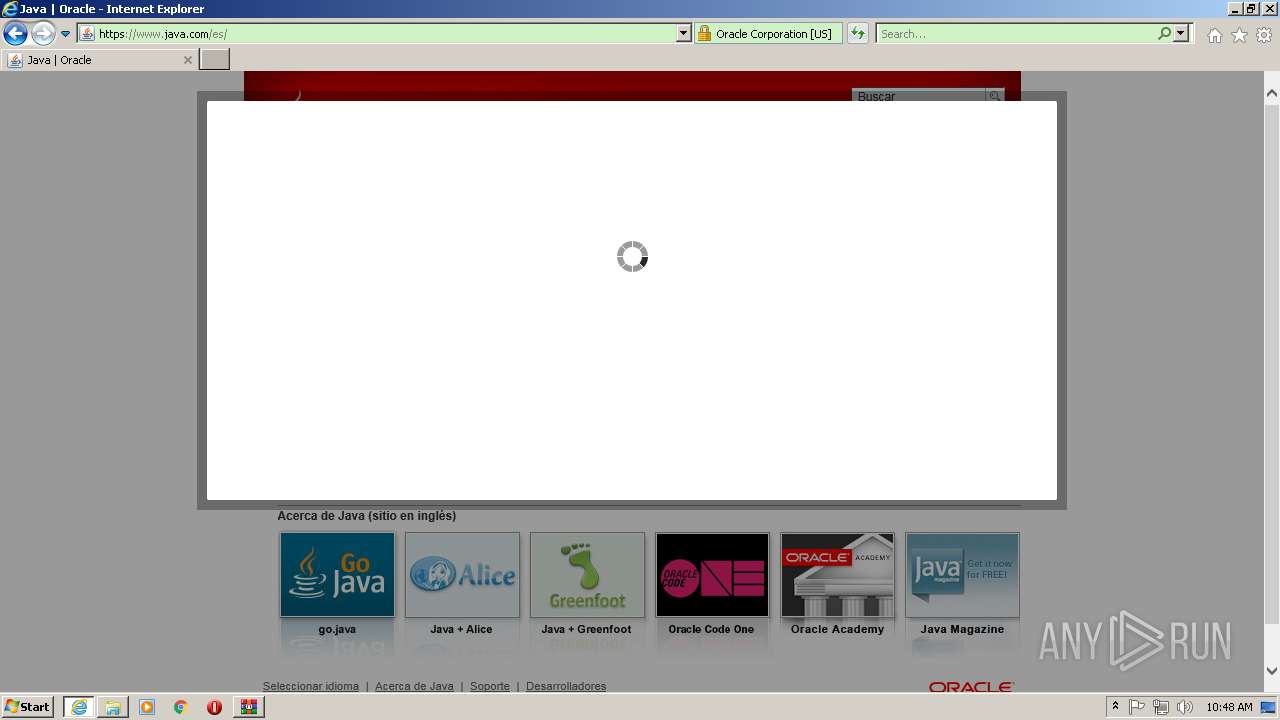This screenshot has width=1280, height=720.
Task: Show hidden system tray icons
Action: tap(1116, 707)
